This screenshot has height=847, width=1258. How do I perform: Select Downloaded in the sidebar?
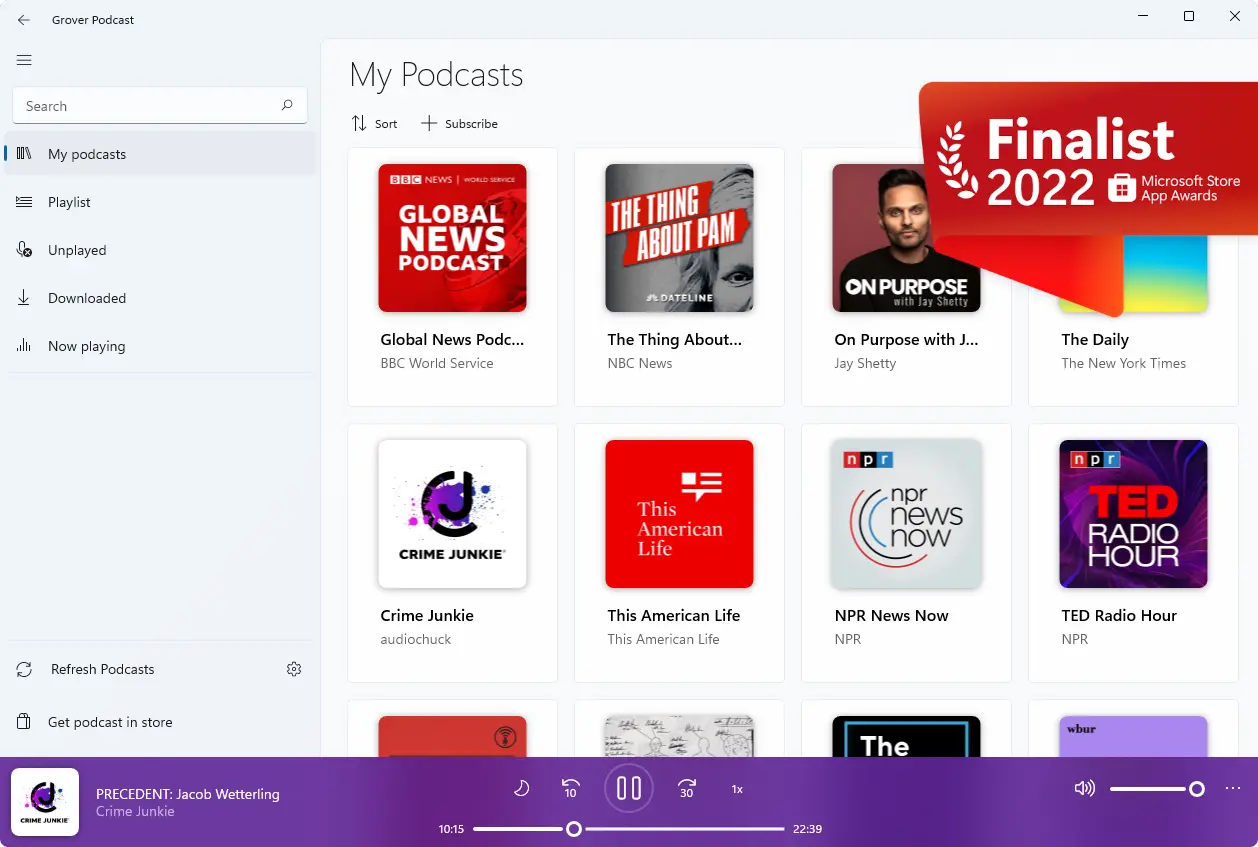87,298
